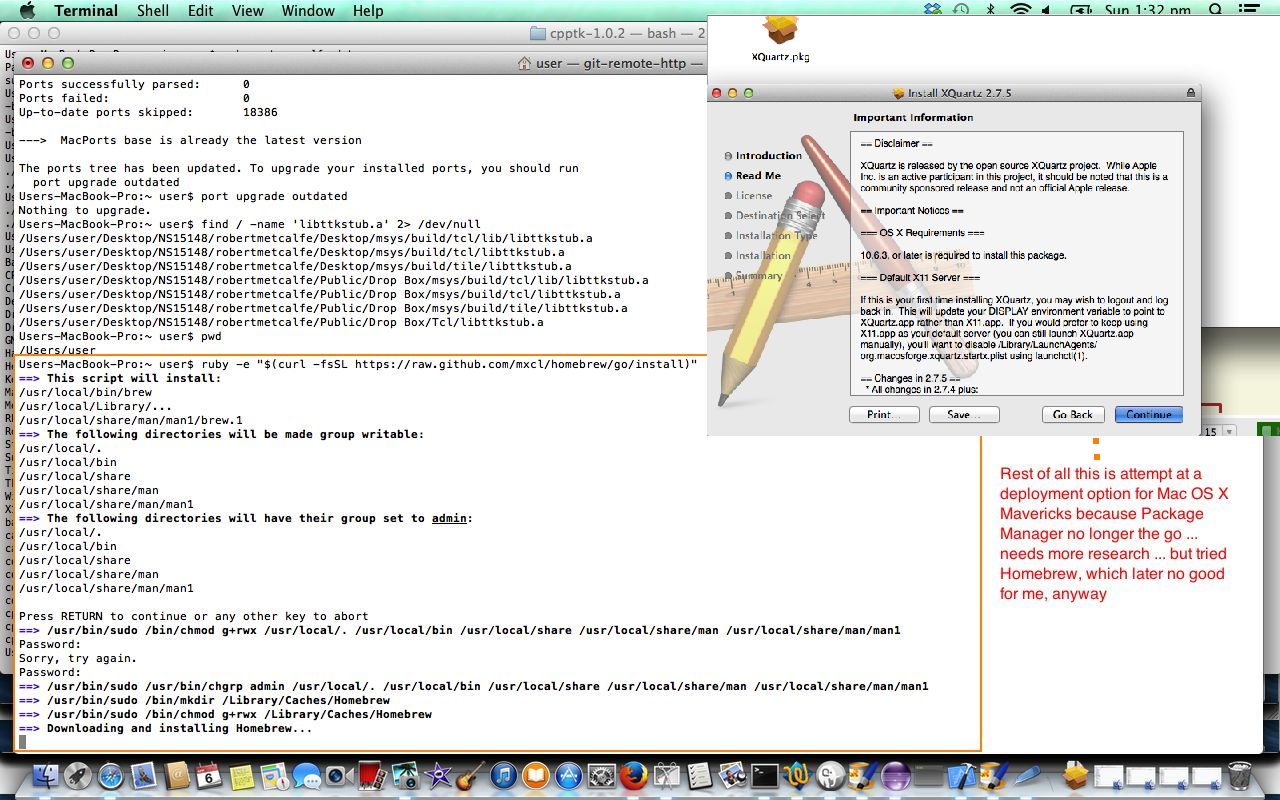
Task: Open the Time Machine menu bar icon
Action: (x=960, y=11)
